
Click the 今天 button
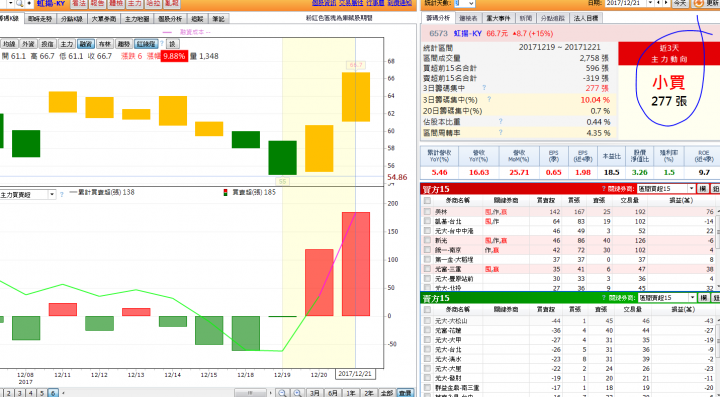pyautogui.click(x=680, y=3)
